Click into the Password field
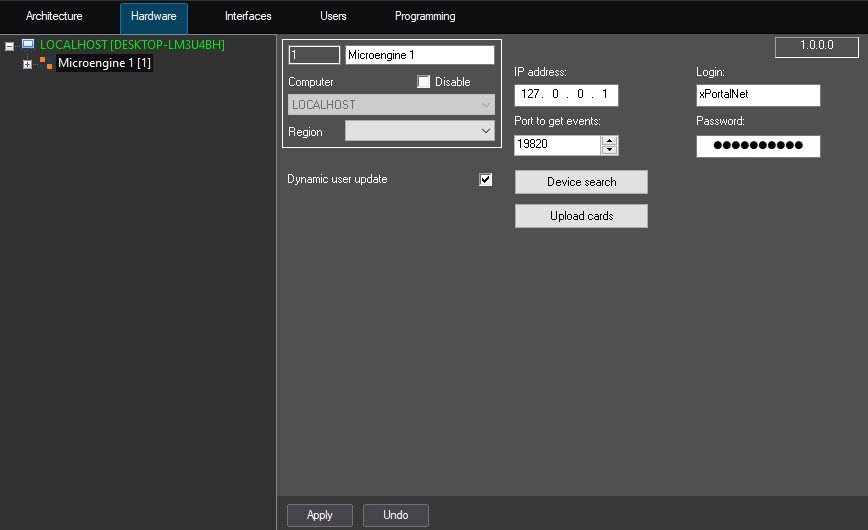Viewport: 868px width, 530px height. [758, 146]
